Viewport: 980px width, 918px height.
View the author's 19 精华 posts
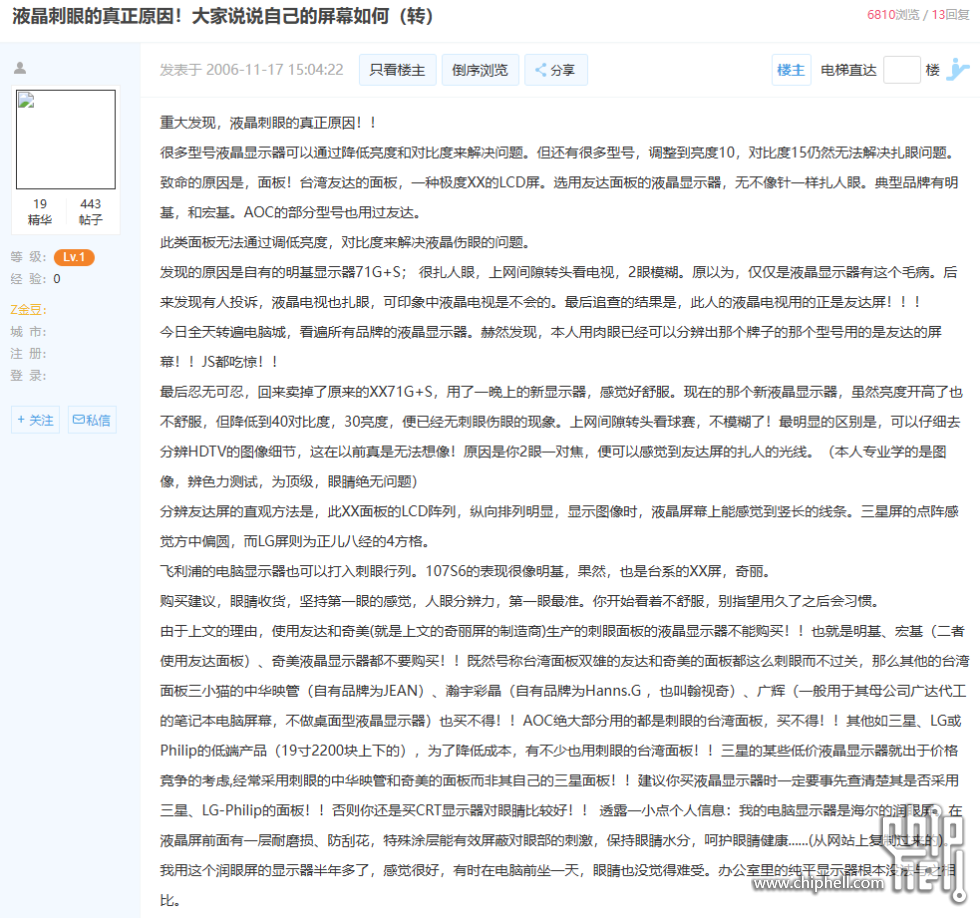coord(40,212)
